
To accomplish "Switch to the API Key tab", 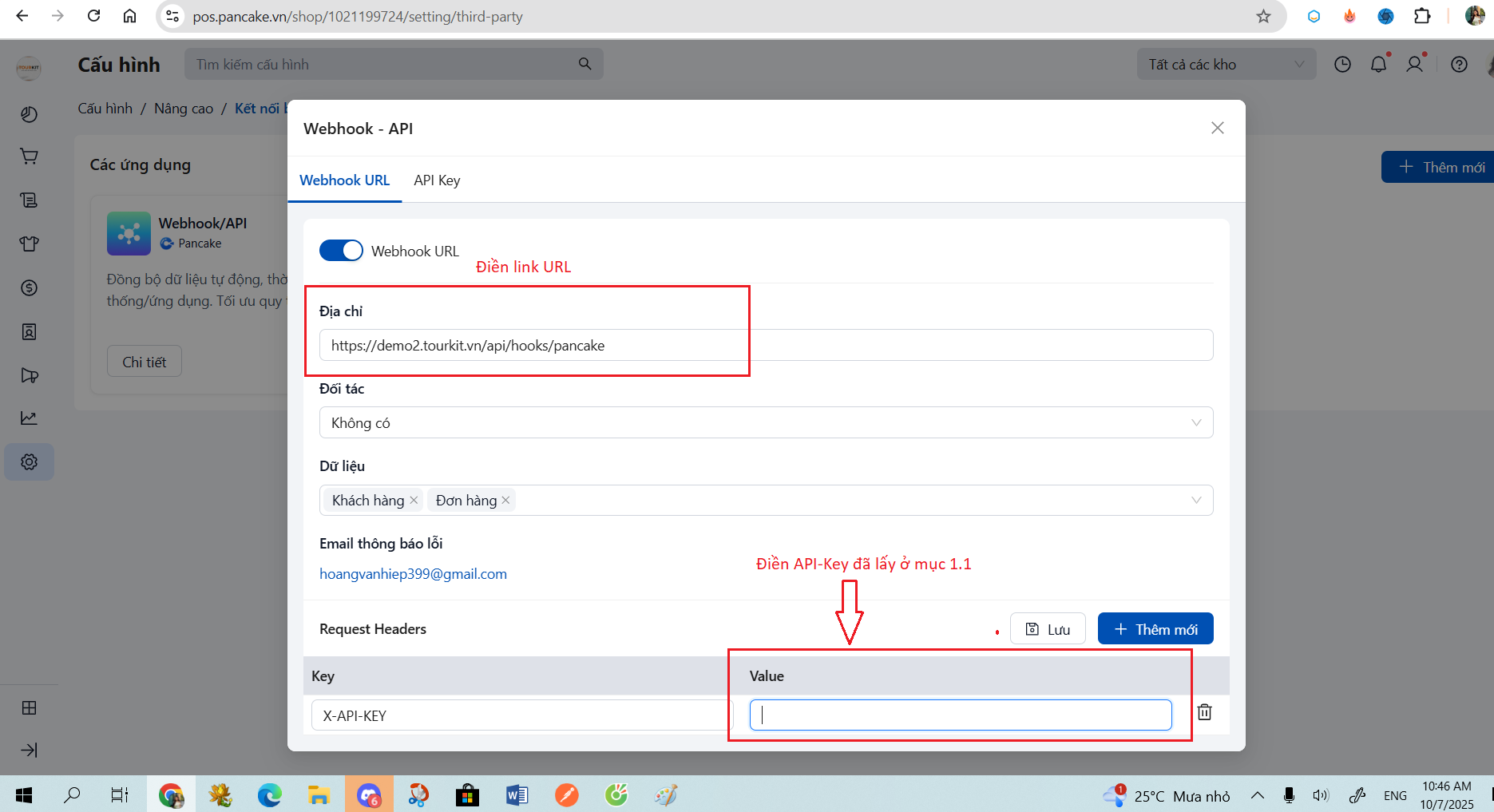I will (437, 180).
